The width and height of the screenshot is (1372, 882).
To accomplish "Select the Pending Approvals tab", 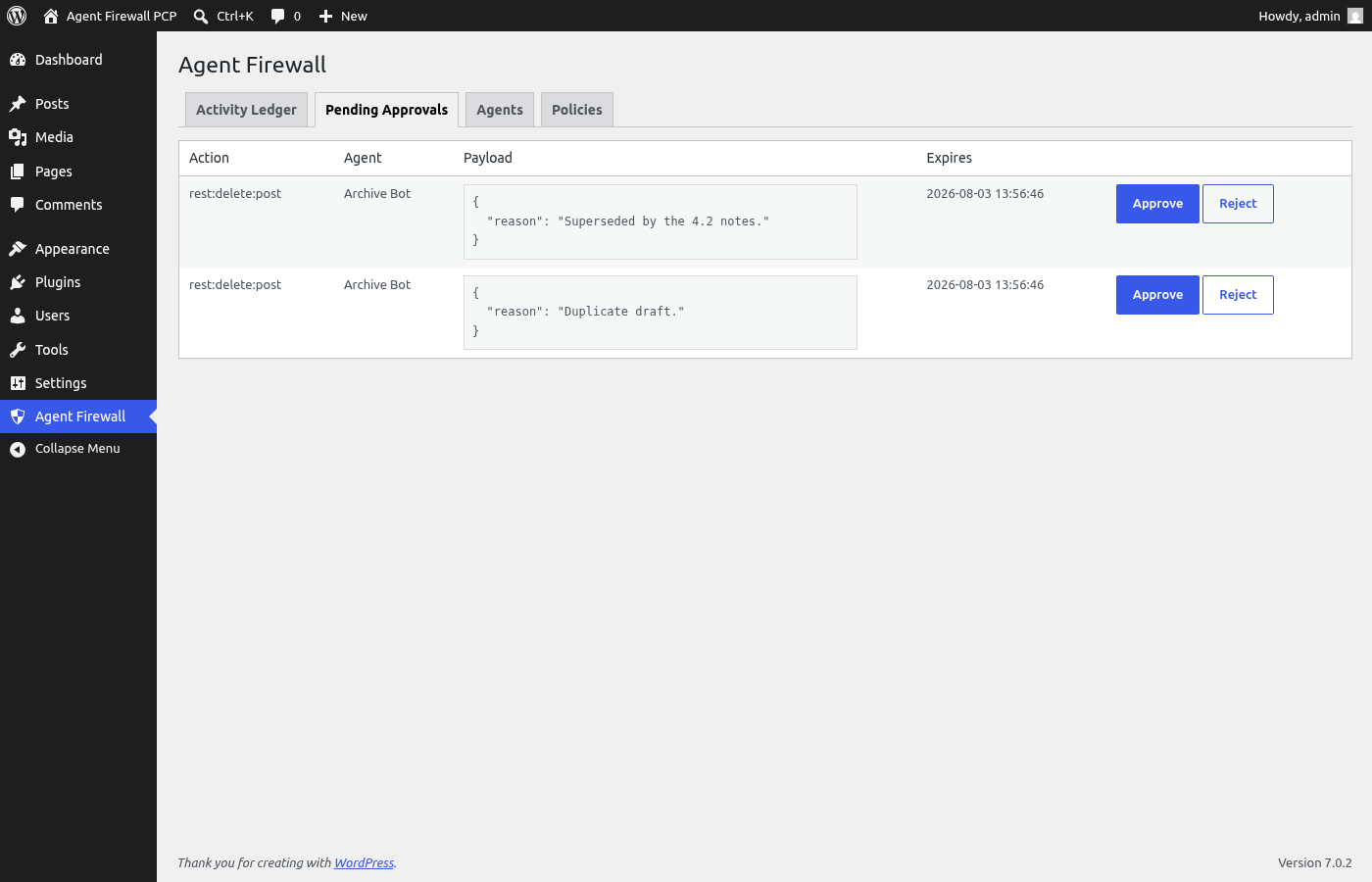I will click(x=386, y=110).
